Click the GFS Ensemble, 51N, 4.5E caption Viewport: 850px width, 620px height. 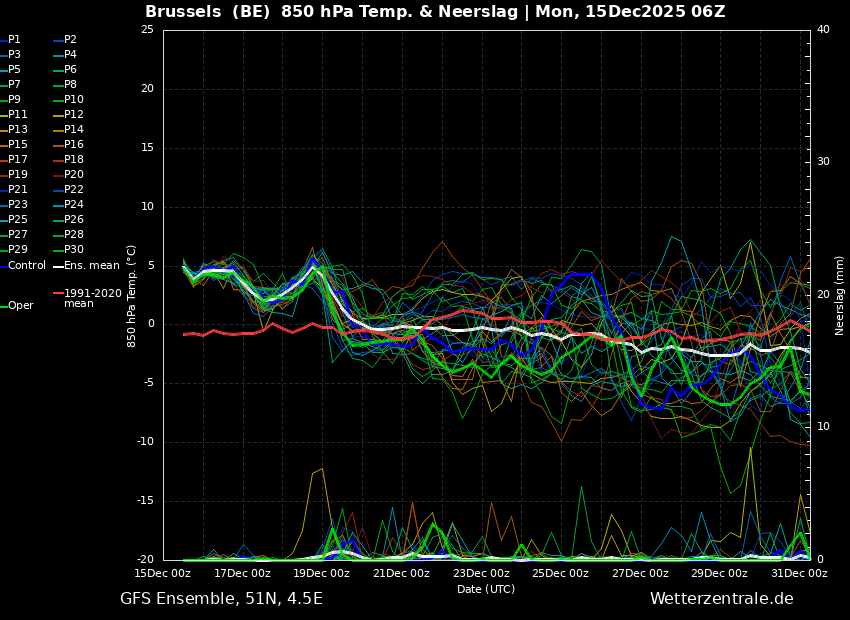click(221, 599)
